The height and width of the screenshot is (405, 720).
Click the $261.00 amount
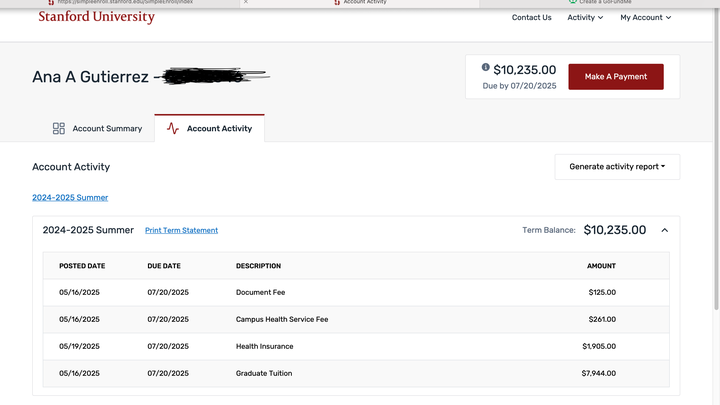tap(602, 320)
